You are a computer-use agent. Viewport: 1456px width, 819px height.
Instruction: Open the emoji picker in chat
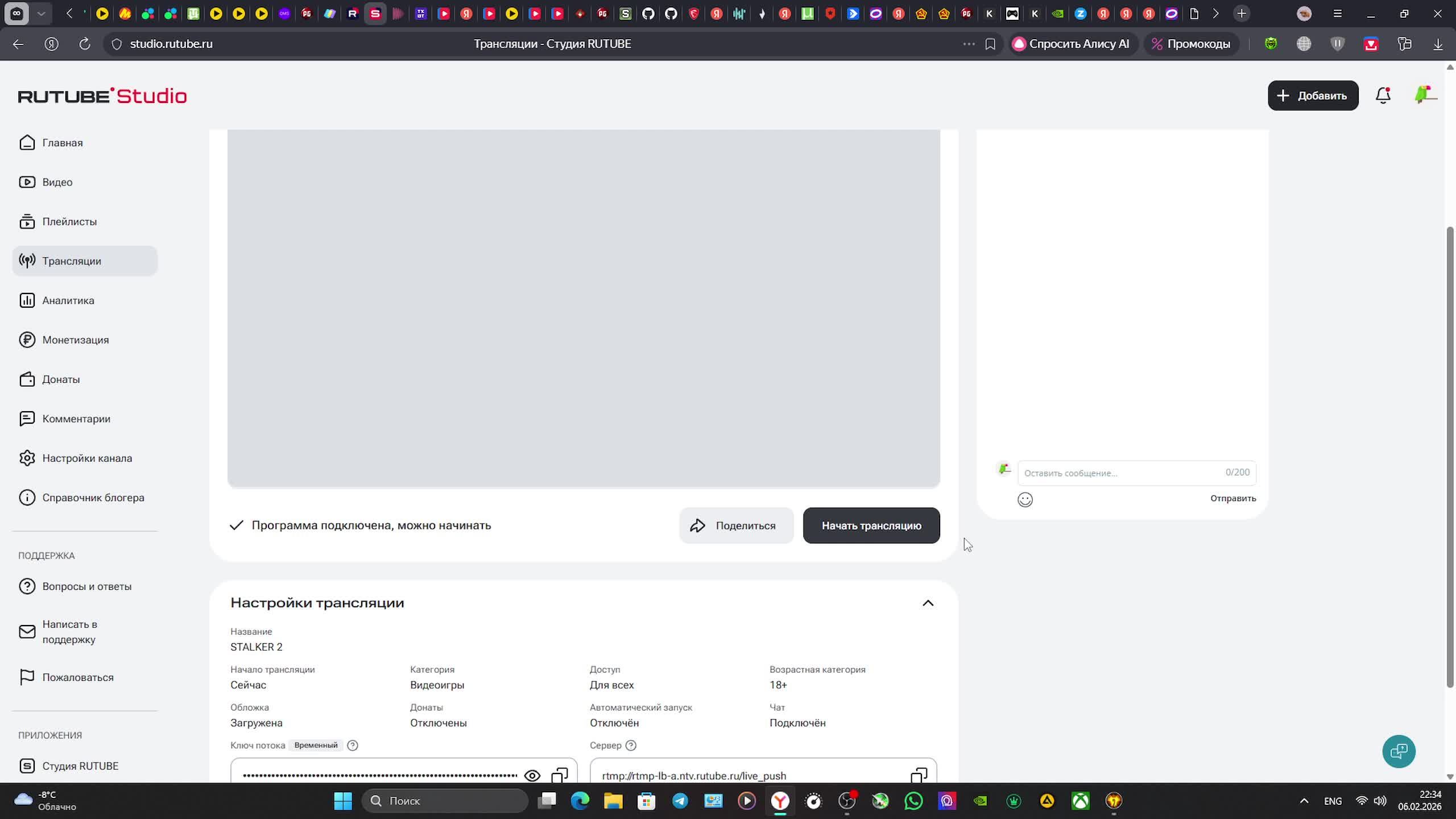(1025, 499)
